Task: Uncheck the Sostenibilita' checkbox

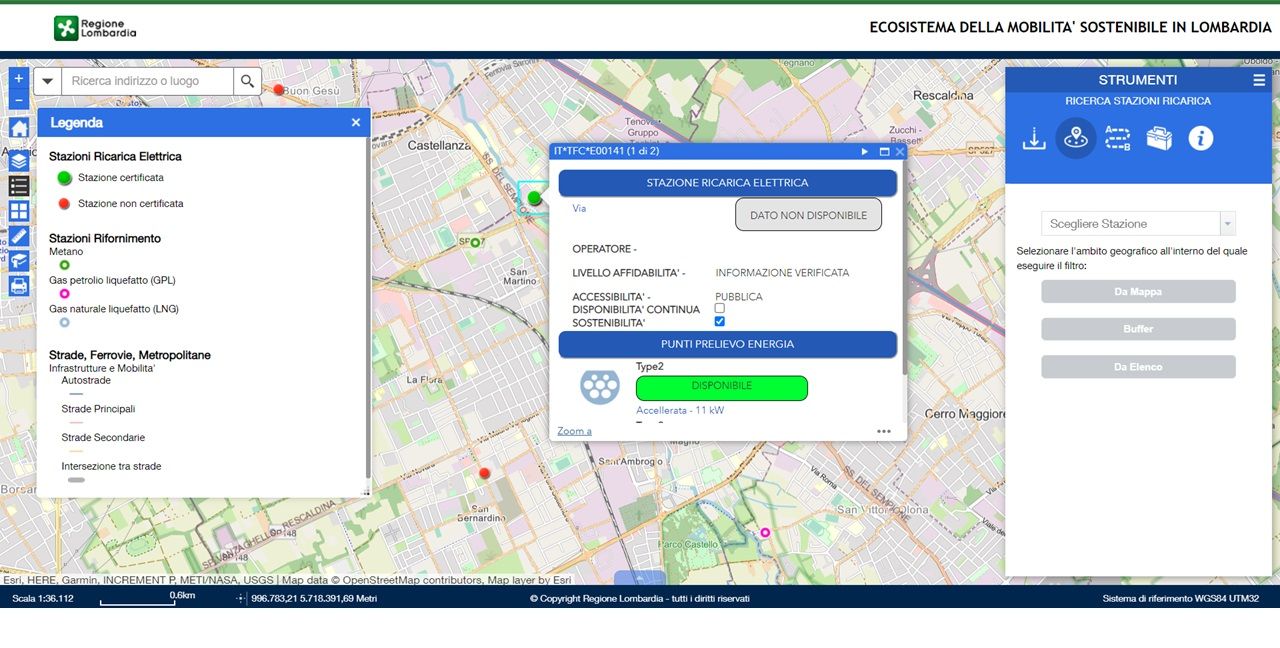Action: [720, 322]
